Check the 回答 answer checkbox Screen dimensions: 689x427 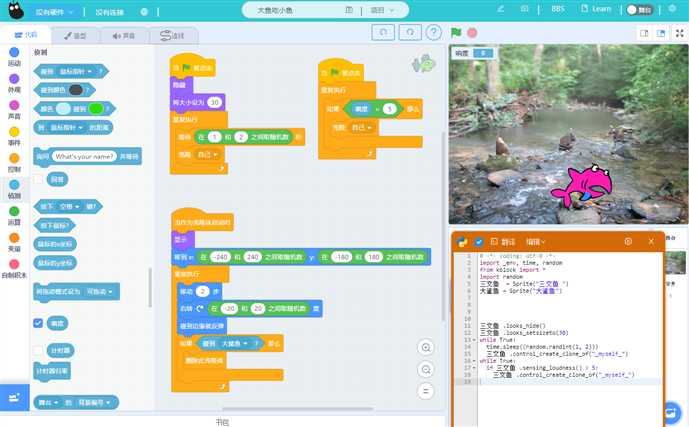[38, 179]
